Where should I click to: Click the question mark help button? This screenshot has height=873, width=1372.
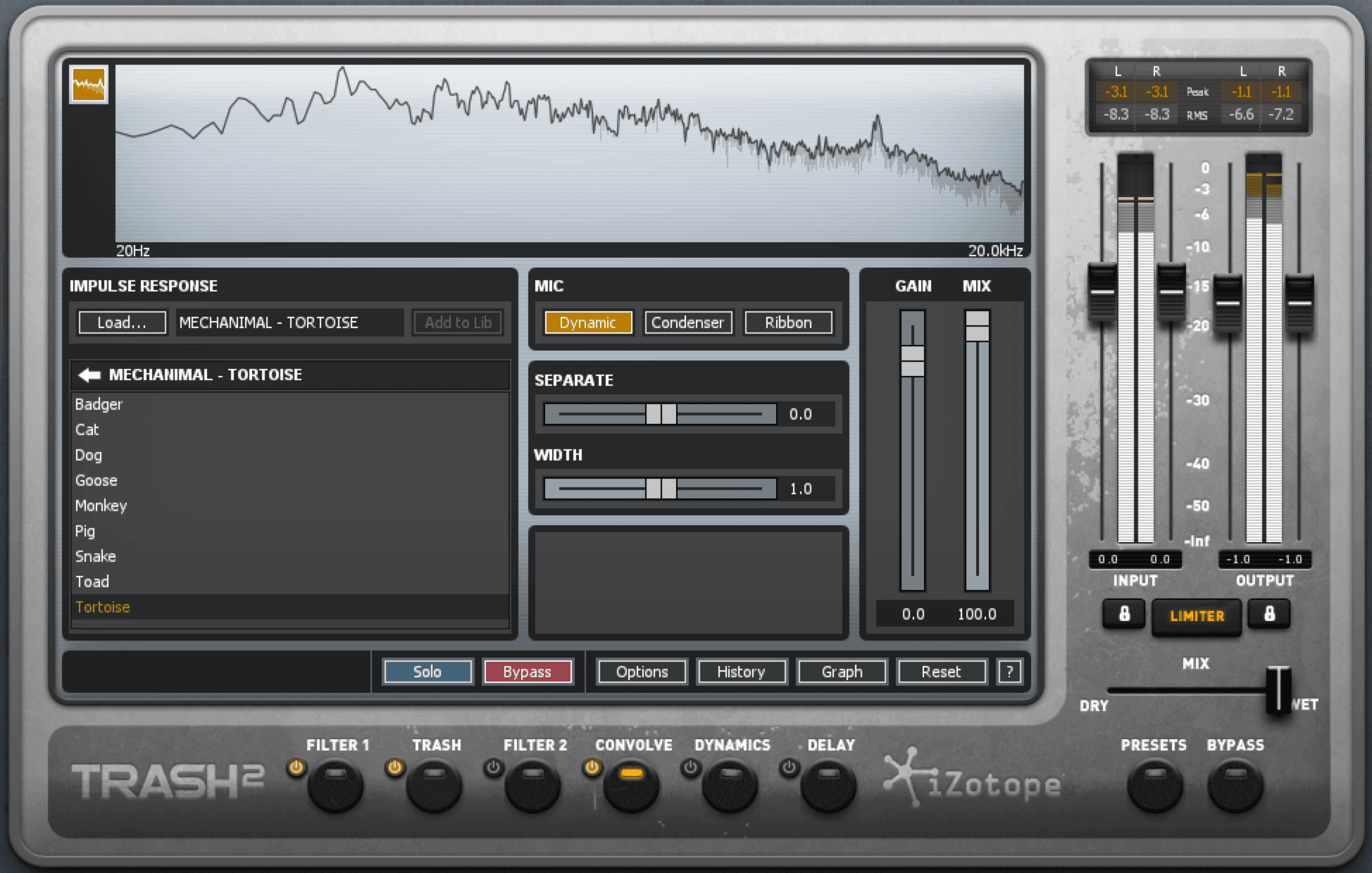point(1009,672)
